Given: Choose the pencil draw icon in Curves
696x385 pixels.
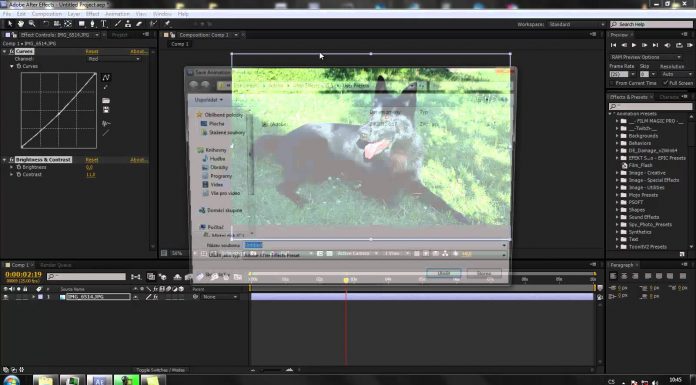Looking at the screenshot, I should pos(106,87).
